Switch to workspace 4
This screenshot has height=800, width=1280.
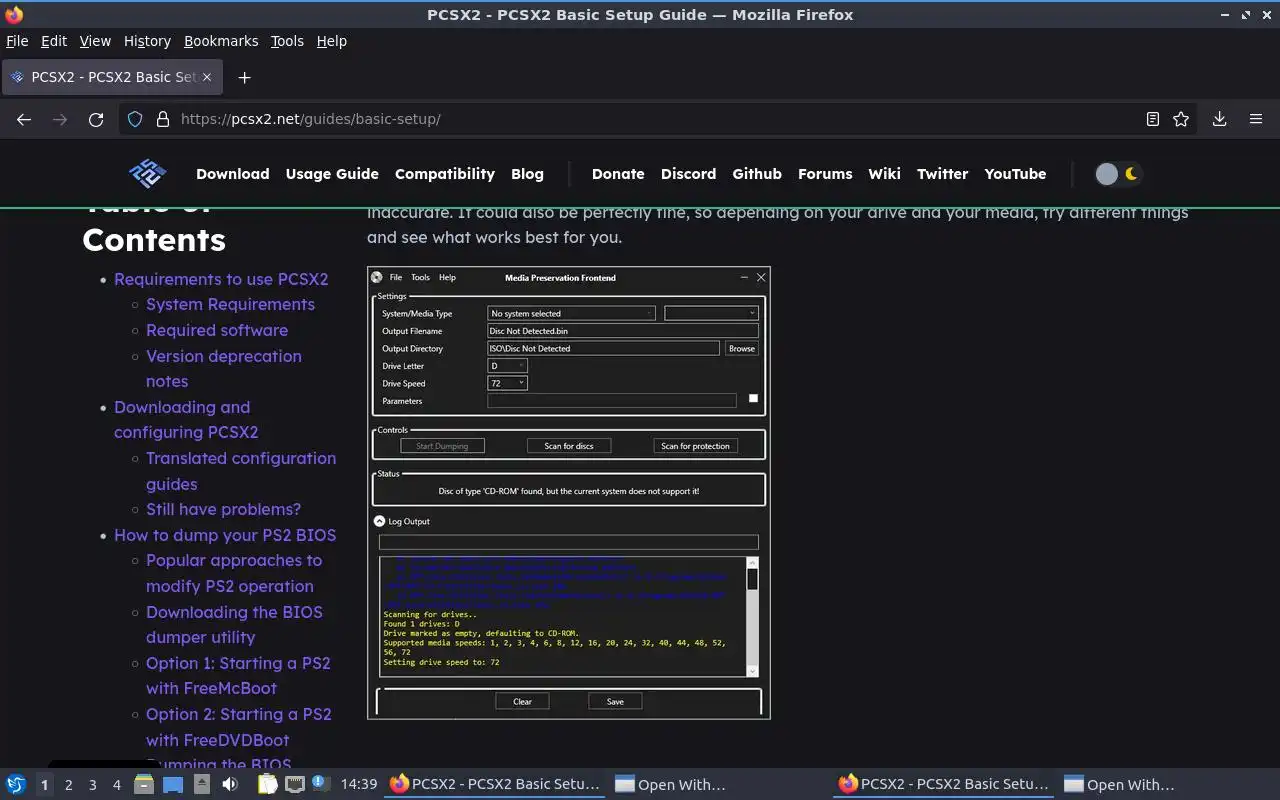tap(117, 785)
